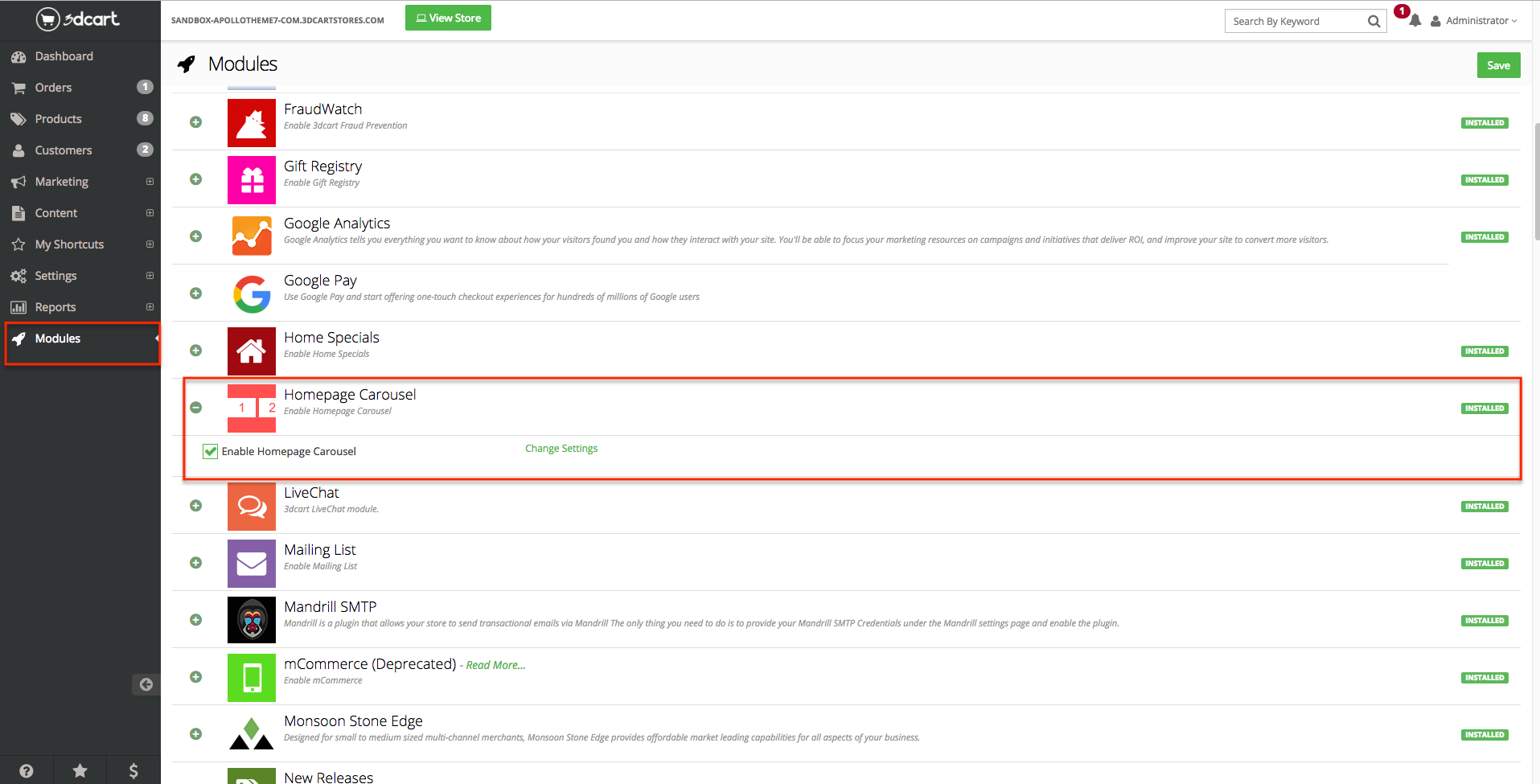Screen dimensions: 1540x784
Task: Expand the Mailing List module row
Action: point(195,563)
